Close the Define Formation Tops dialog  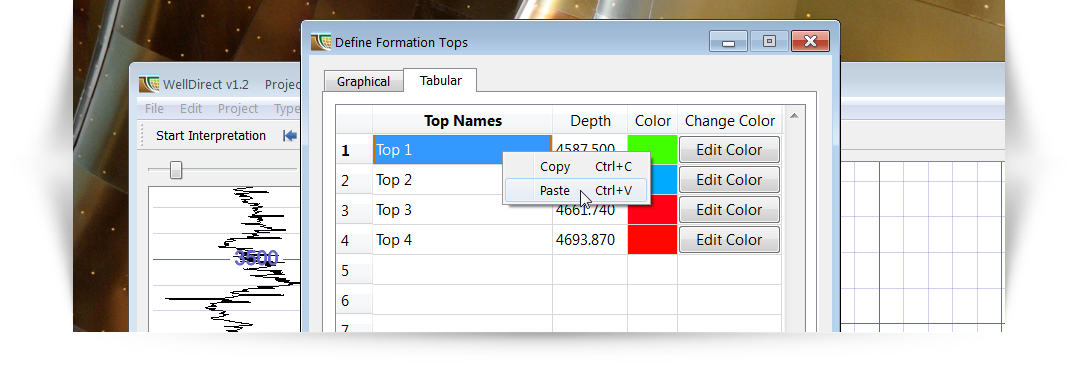811,41
